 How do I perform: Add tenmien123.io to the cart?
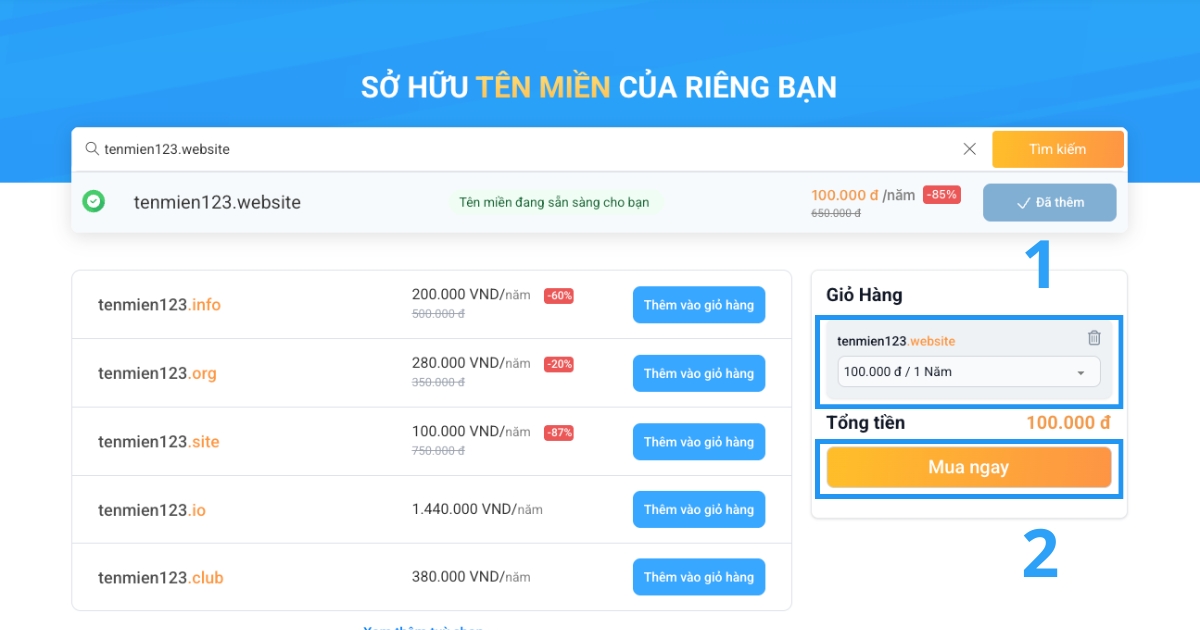698,509
